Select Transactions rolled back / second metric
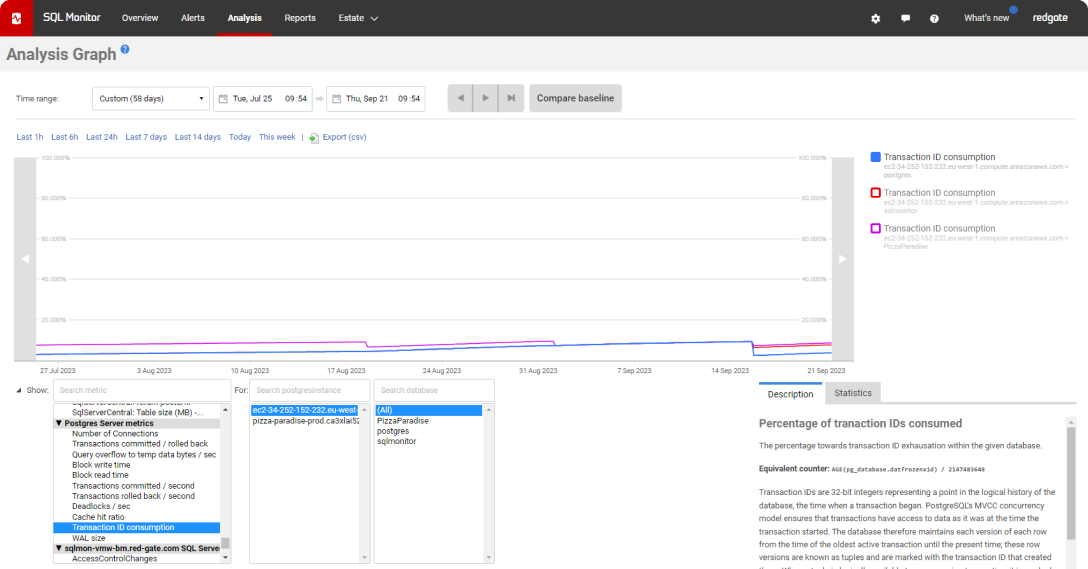 (x=133, y=496)
